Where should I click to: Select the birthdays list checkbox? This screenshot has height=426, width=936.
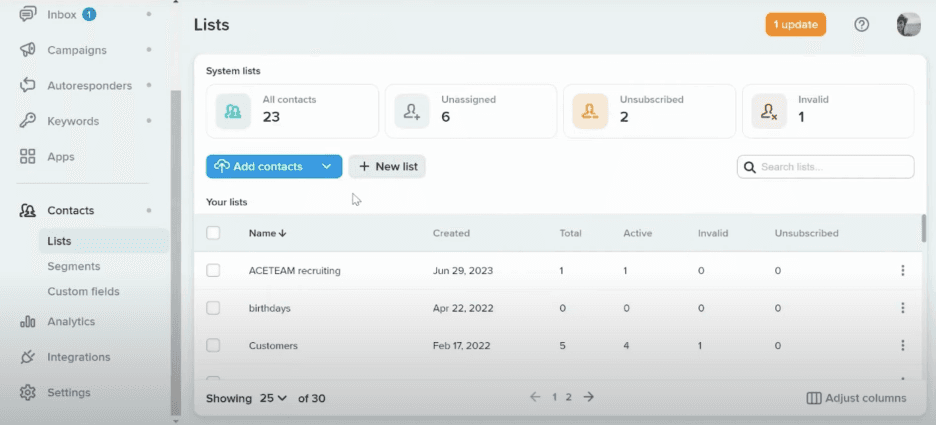(x=213, y=308)
